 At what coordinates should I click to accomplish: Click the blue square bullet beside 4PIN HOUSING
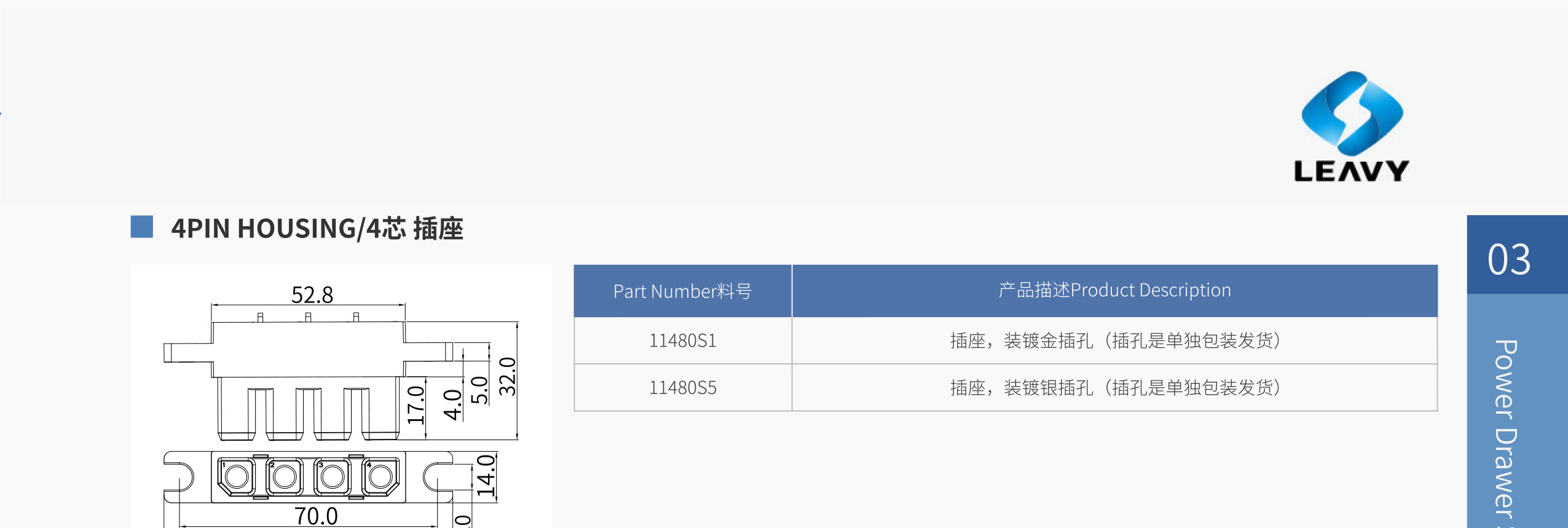pos(141,226)
